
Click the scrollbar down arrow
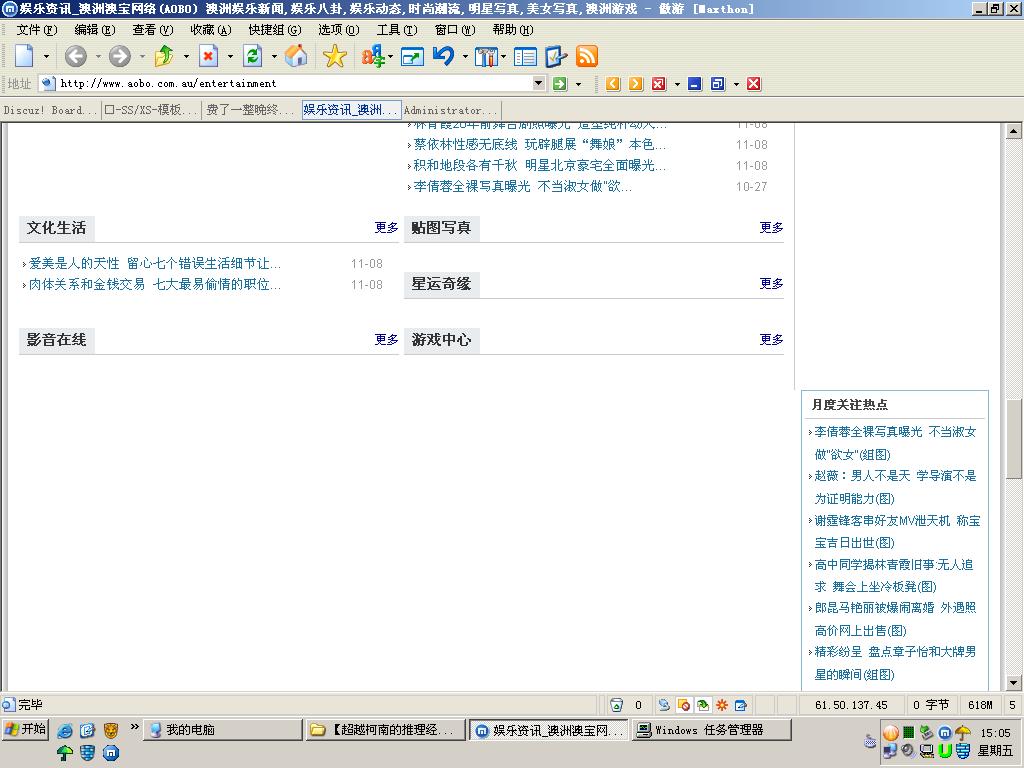pos(1014,683)
